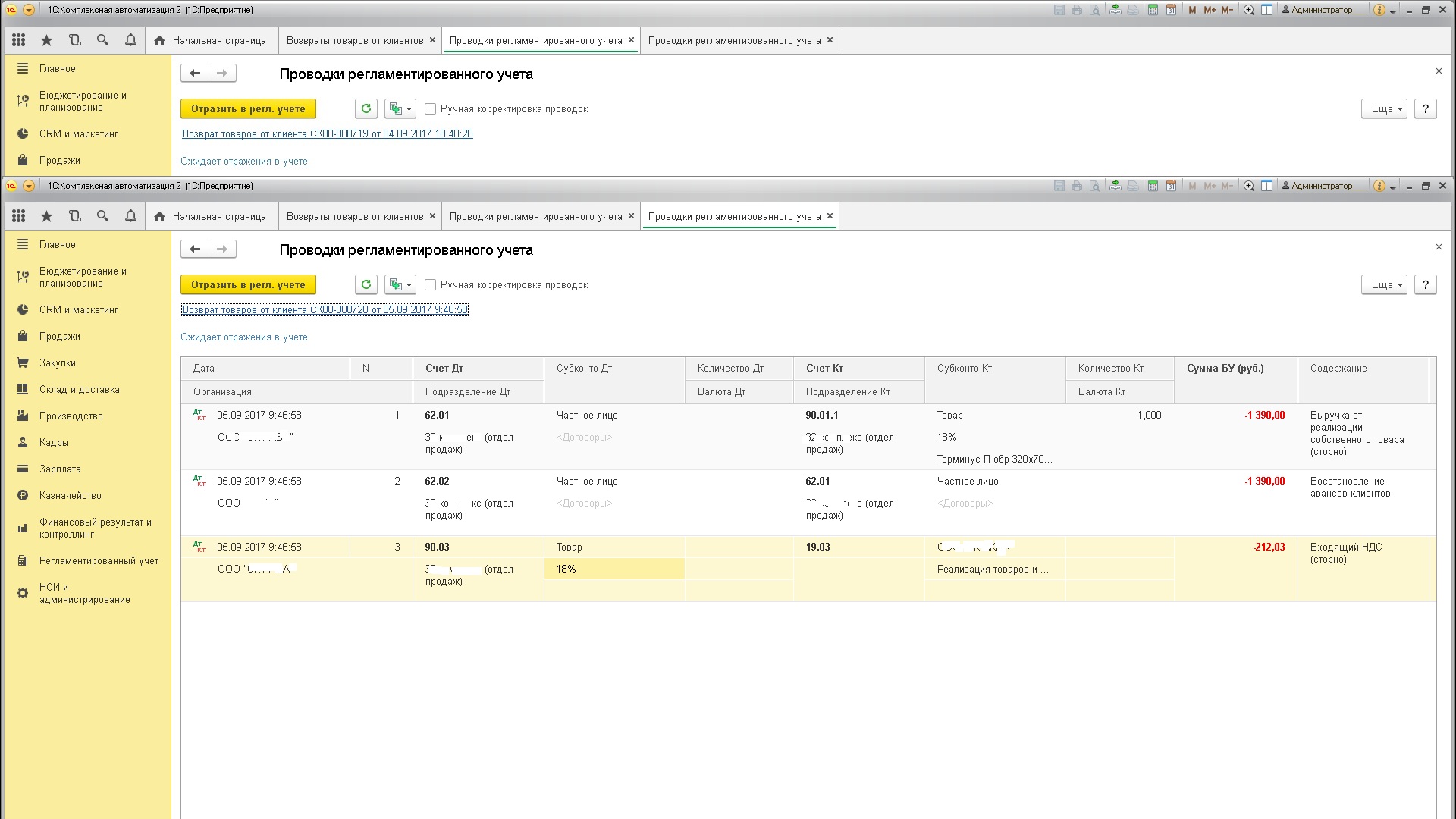Expand Еще dropdown in lower window
1456x819 pixels.
click(1384, 284)
